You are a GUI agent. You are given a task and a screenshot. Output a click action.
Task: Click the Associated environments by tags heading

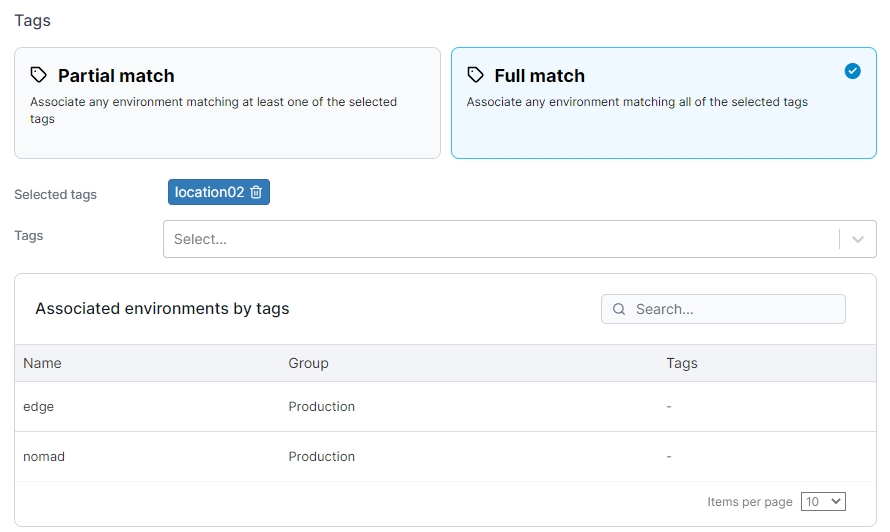tap(162, 309)
